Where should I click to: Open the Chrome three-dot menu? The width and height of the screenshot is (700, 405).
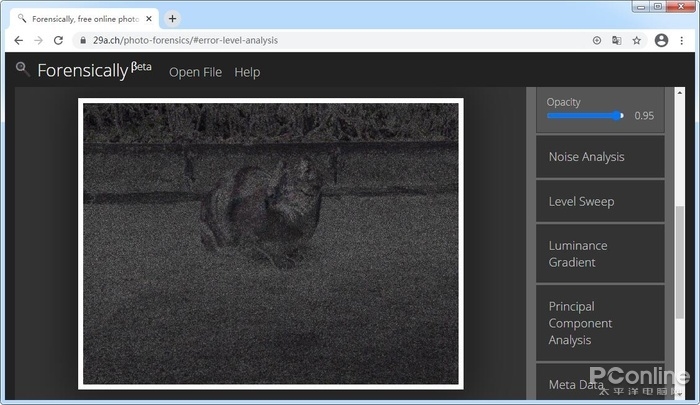(684, 40)
